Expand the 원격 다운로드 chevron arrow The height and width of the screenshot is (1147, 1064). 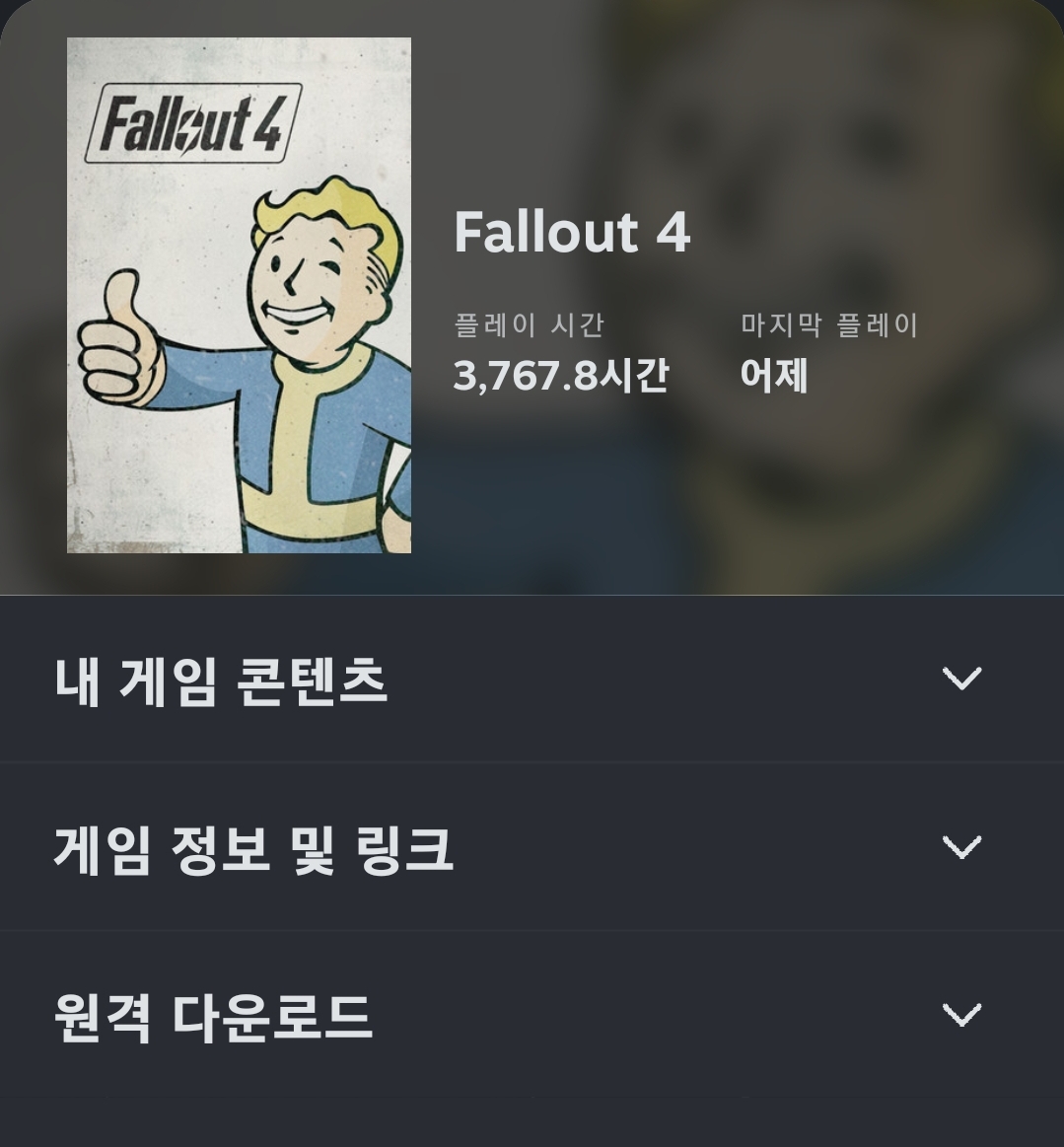[x=961, y=1015]
